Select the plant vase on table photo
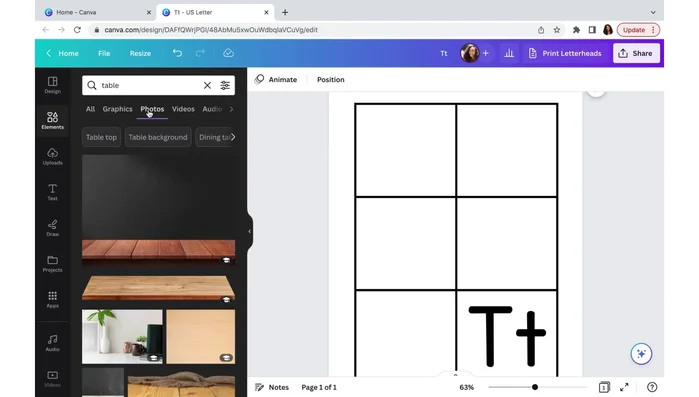Viewport: 699px width, 397px height. [x=122, y=337]
